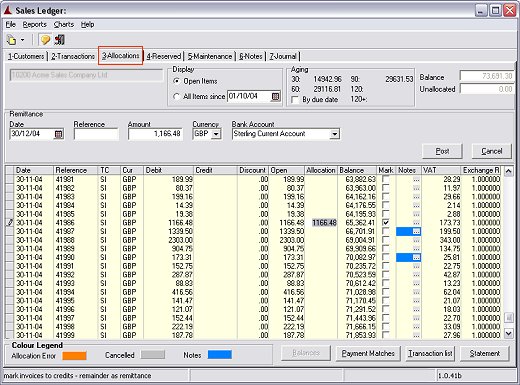Click the exit door toolbar icon
520x385 pixels.
60,40
